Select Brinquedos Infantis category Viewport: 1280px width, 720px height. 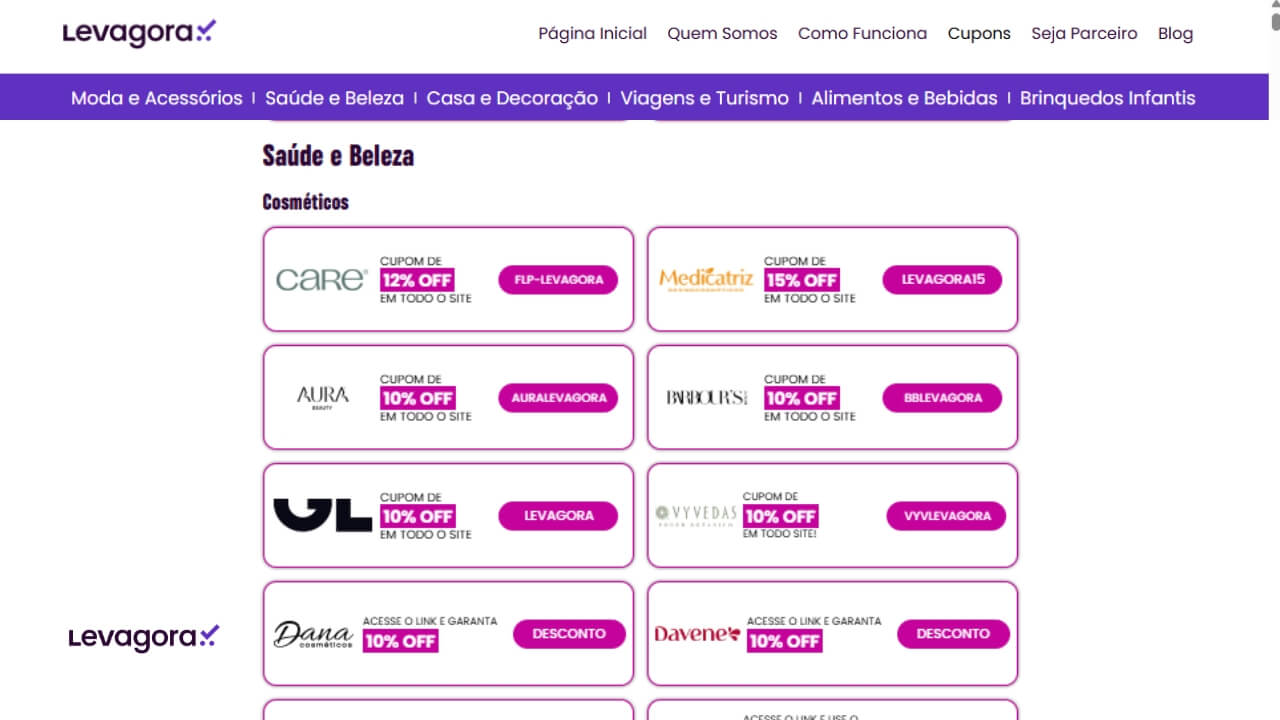pos(1108,98)
